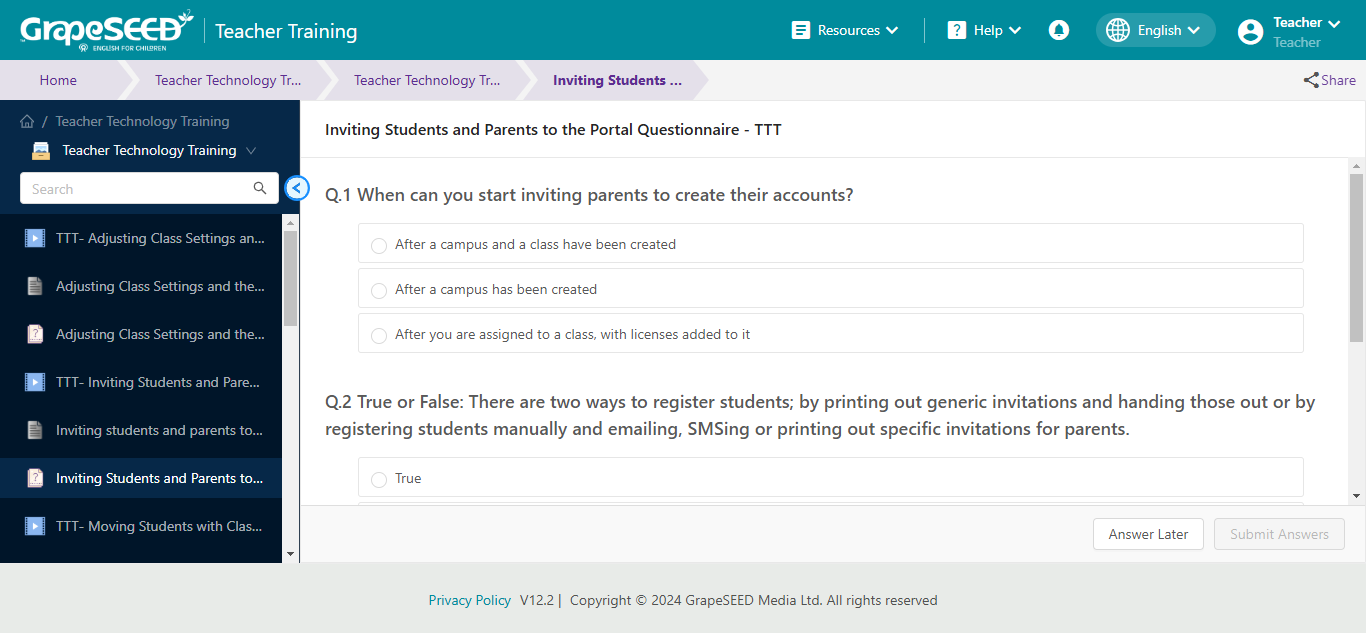This screenshot has height=633, width=1366.
Task: Open the notifications bell
Action: click(1059, 30)
